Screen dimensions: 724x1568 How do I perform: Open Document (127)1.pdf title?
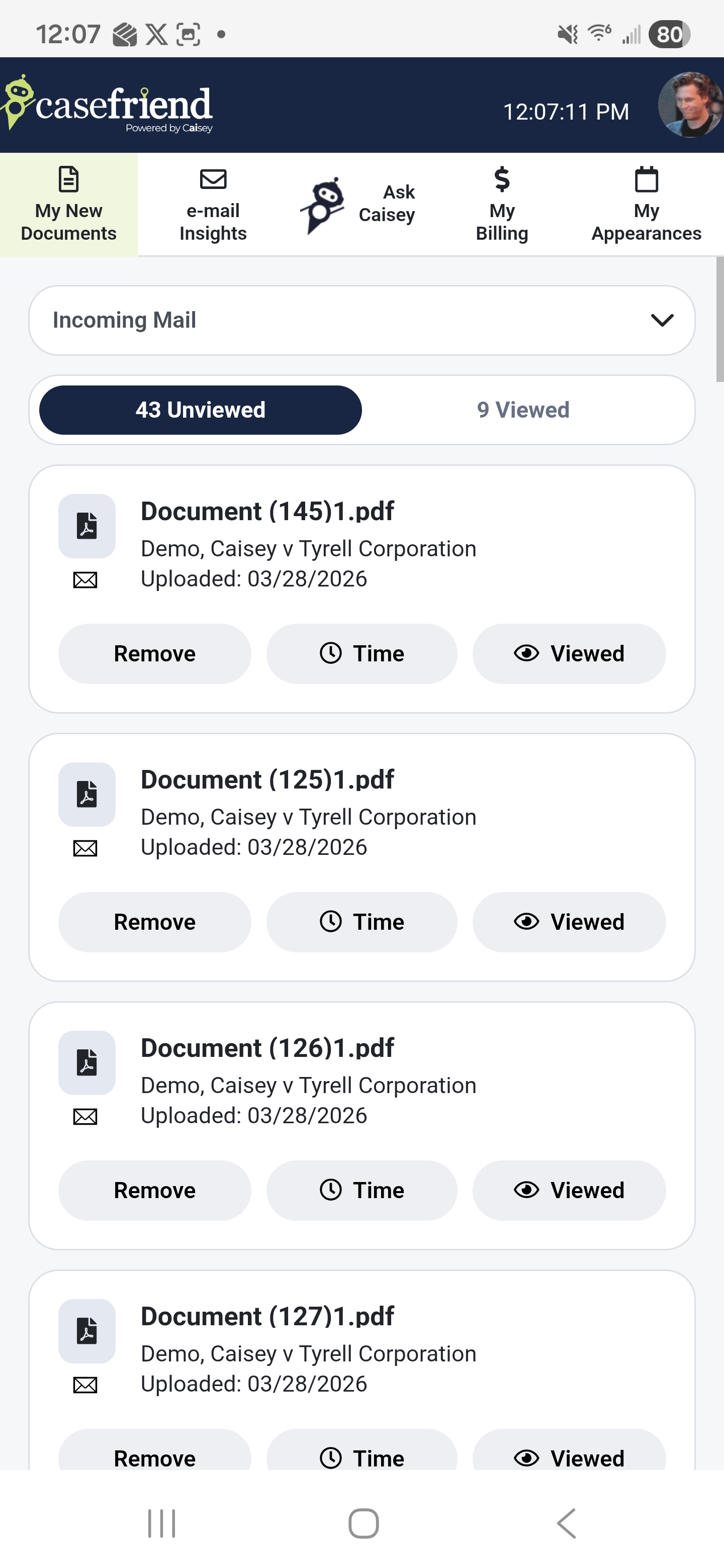click(x=267, y=1317)
